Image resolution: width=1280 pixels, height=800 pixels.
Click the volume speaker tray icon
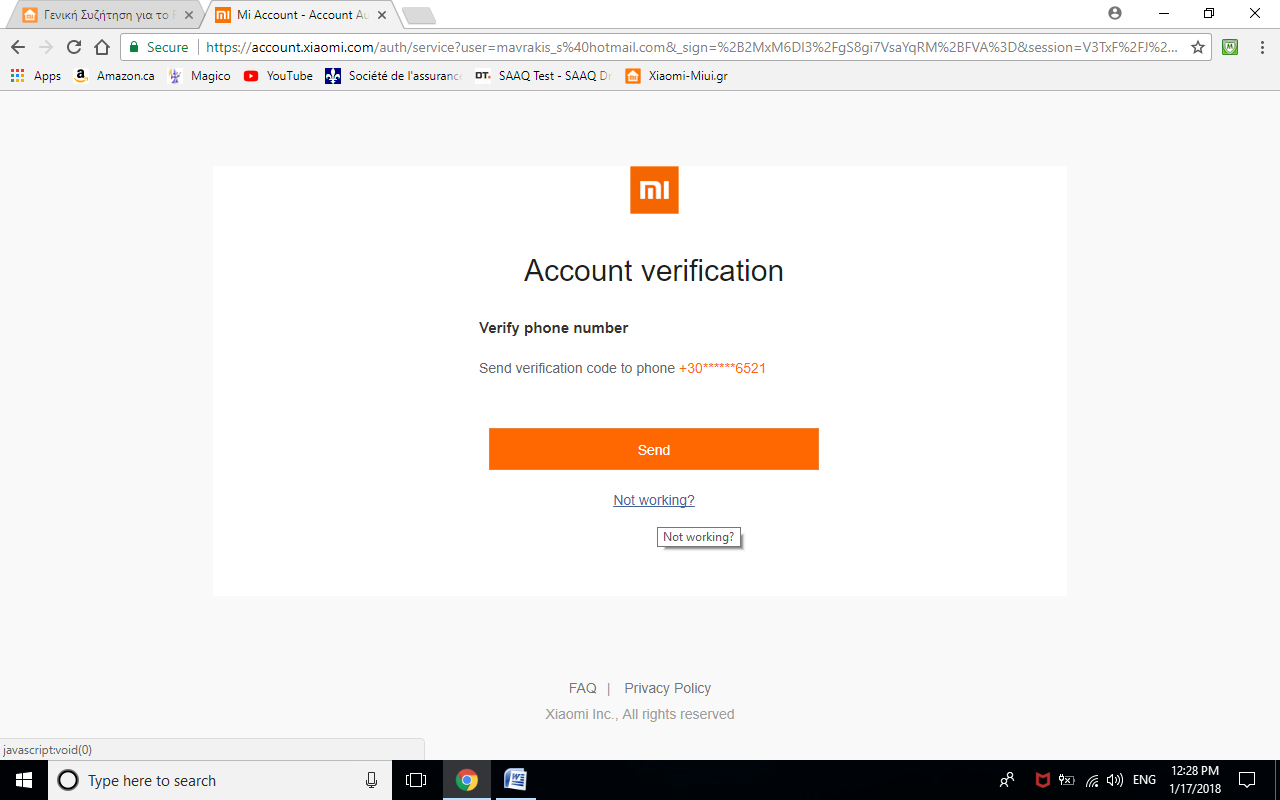(x=1115, y=780)
